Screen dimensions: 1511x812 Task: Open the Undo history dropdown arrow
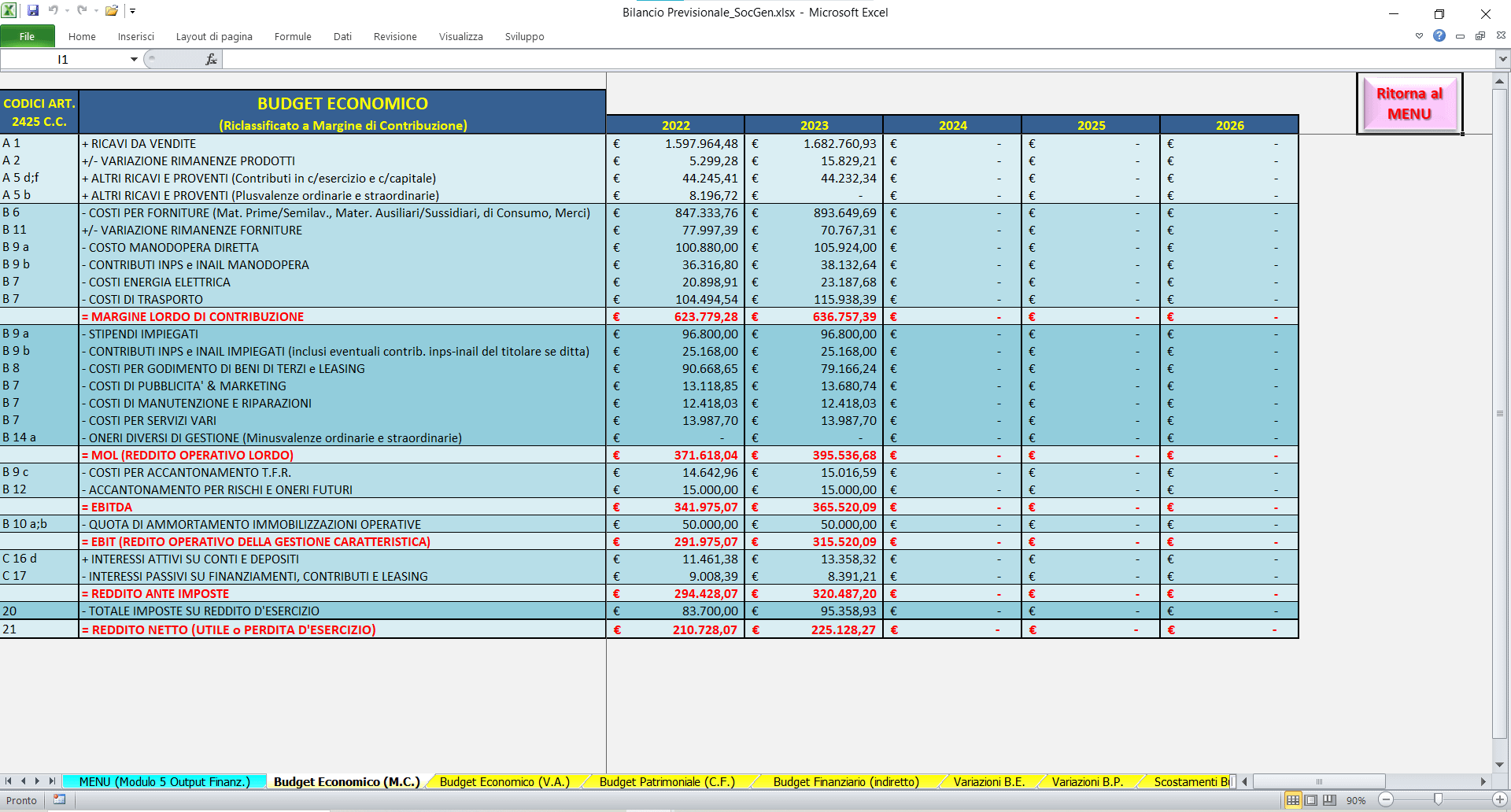67,11
